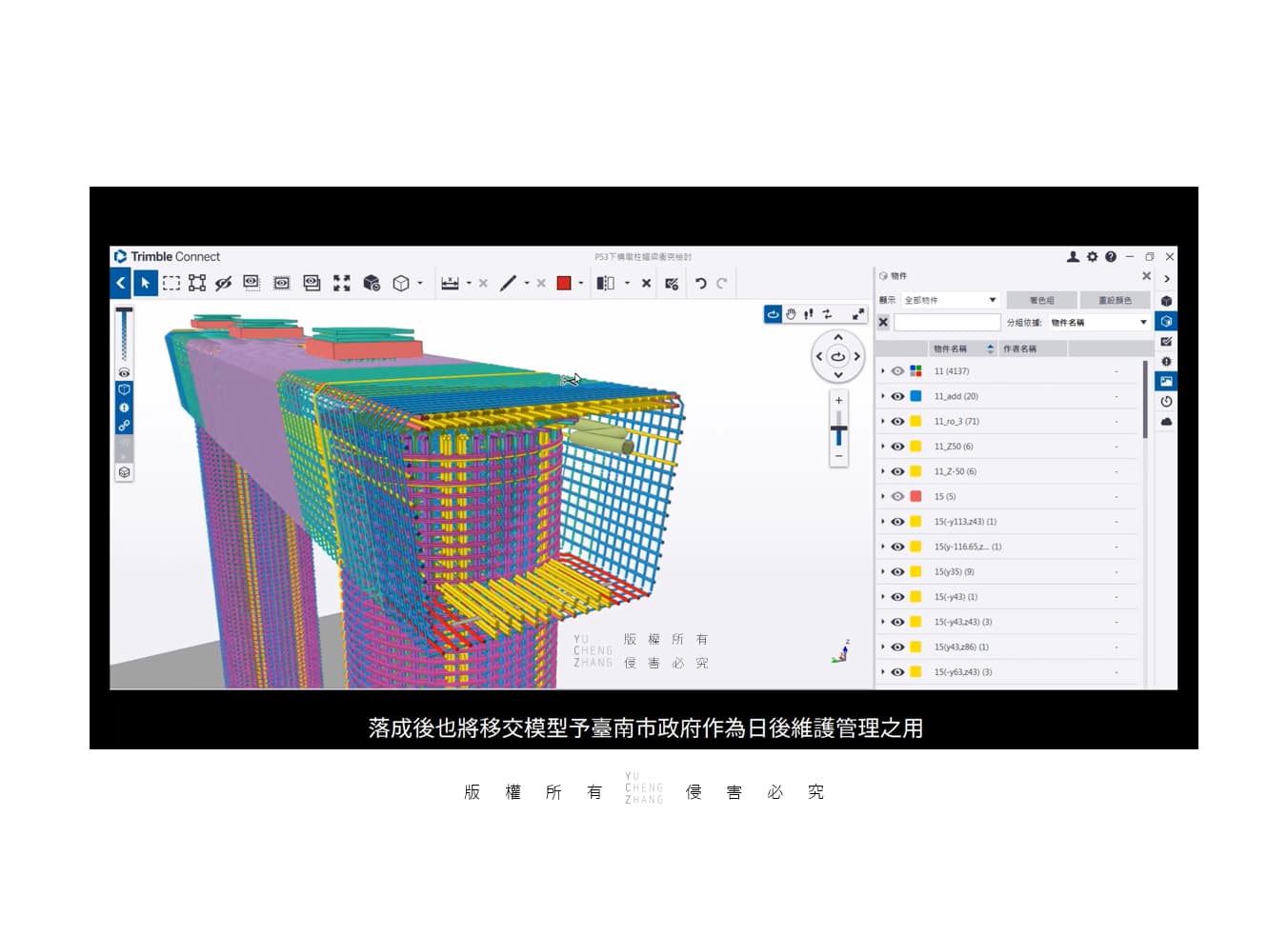Close the 物件 panel
The width and height of the screenshot is (1288, 936).
point(1146,276)
